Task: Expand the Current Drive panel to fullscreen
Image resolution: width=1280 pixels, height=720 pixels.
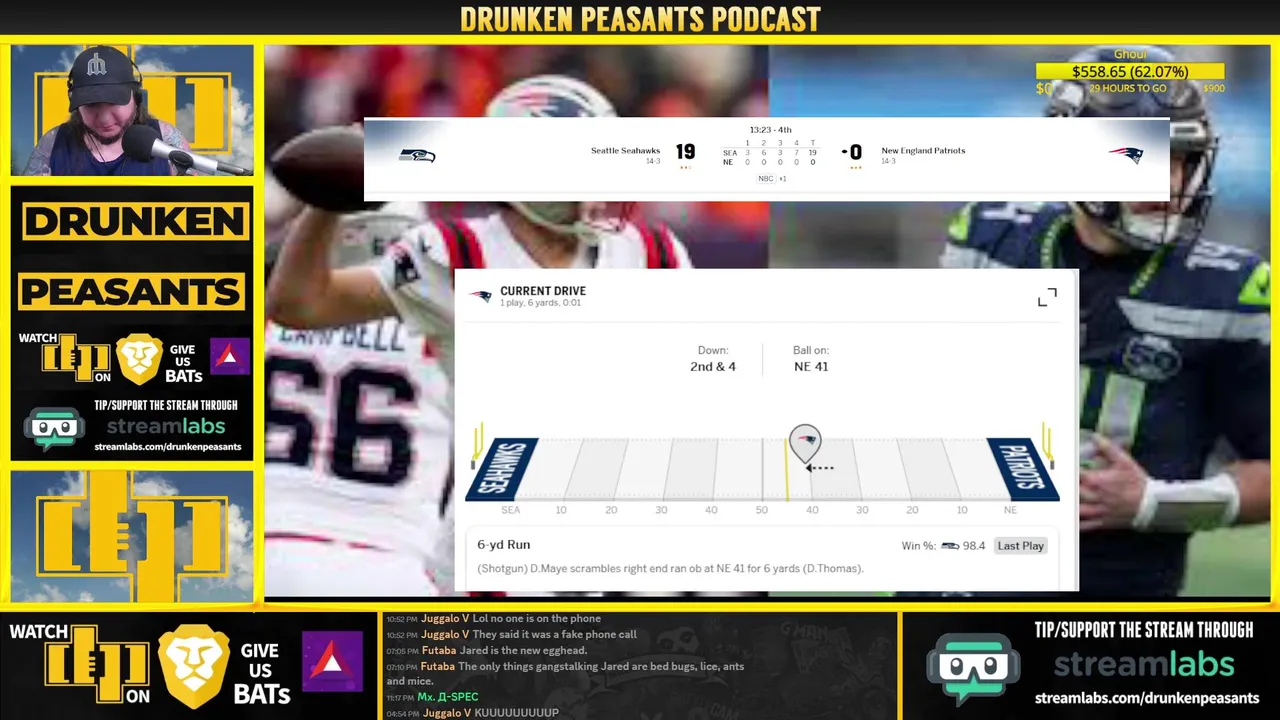Action: [x=1047, y=298]
